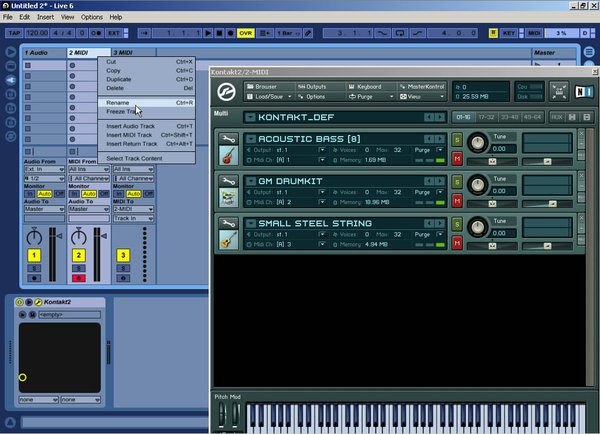Mute the Acoustic Bass instrument
This screenshot has height=434, width=600.
[x=457, y=159]
